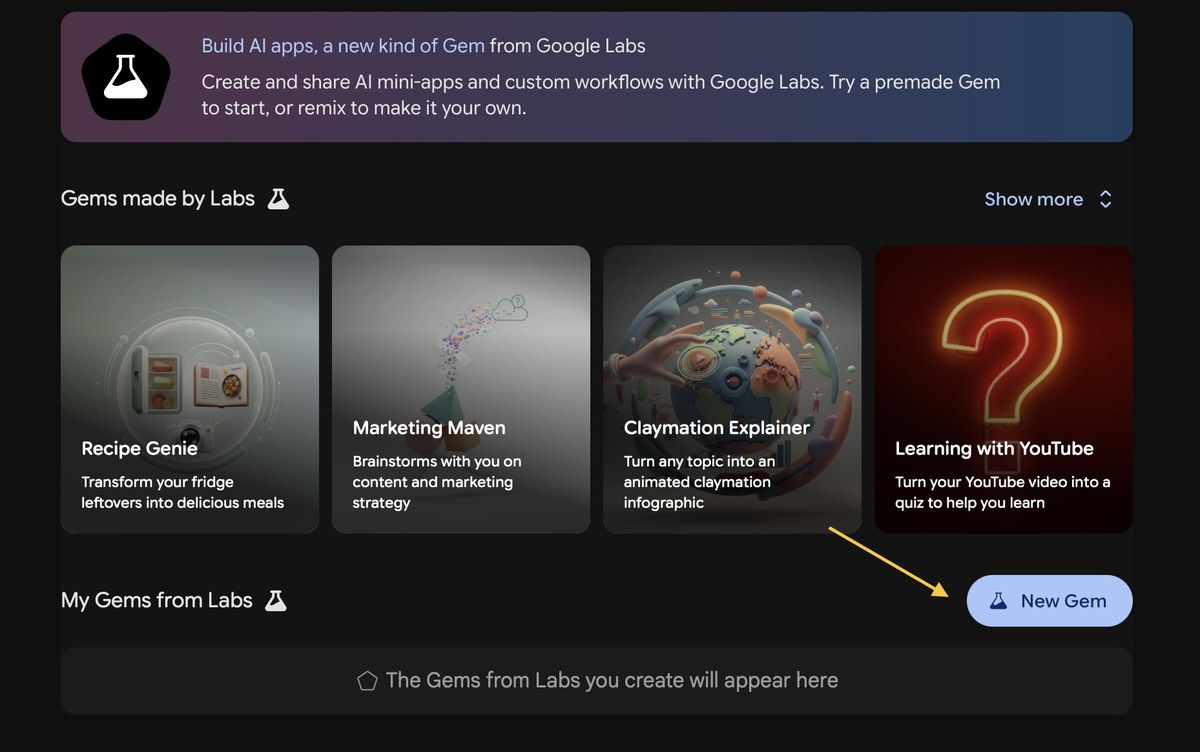Select the Learning with YouTube gem card
This screenshot has height=752, width=1200.
[x=1004, y=389]
